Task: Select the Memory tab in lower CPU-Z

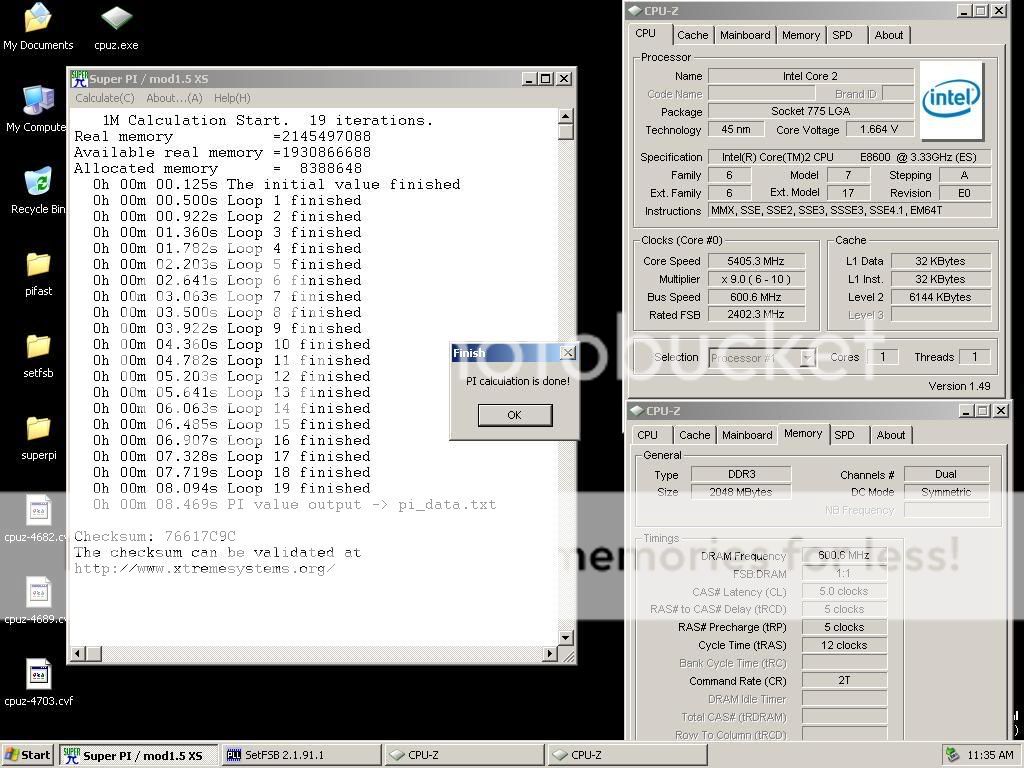Action: coord(803,433)
